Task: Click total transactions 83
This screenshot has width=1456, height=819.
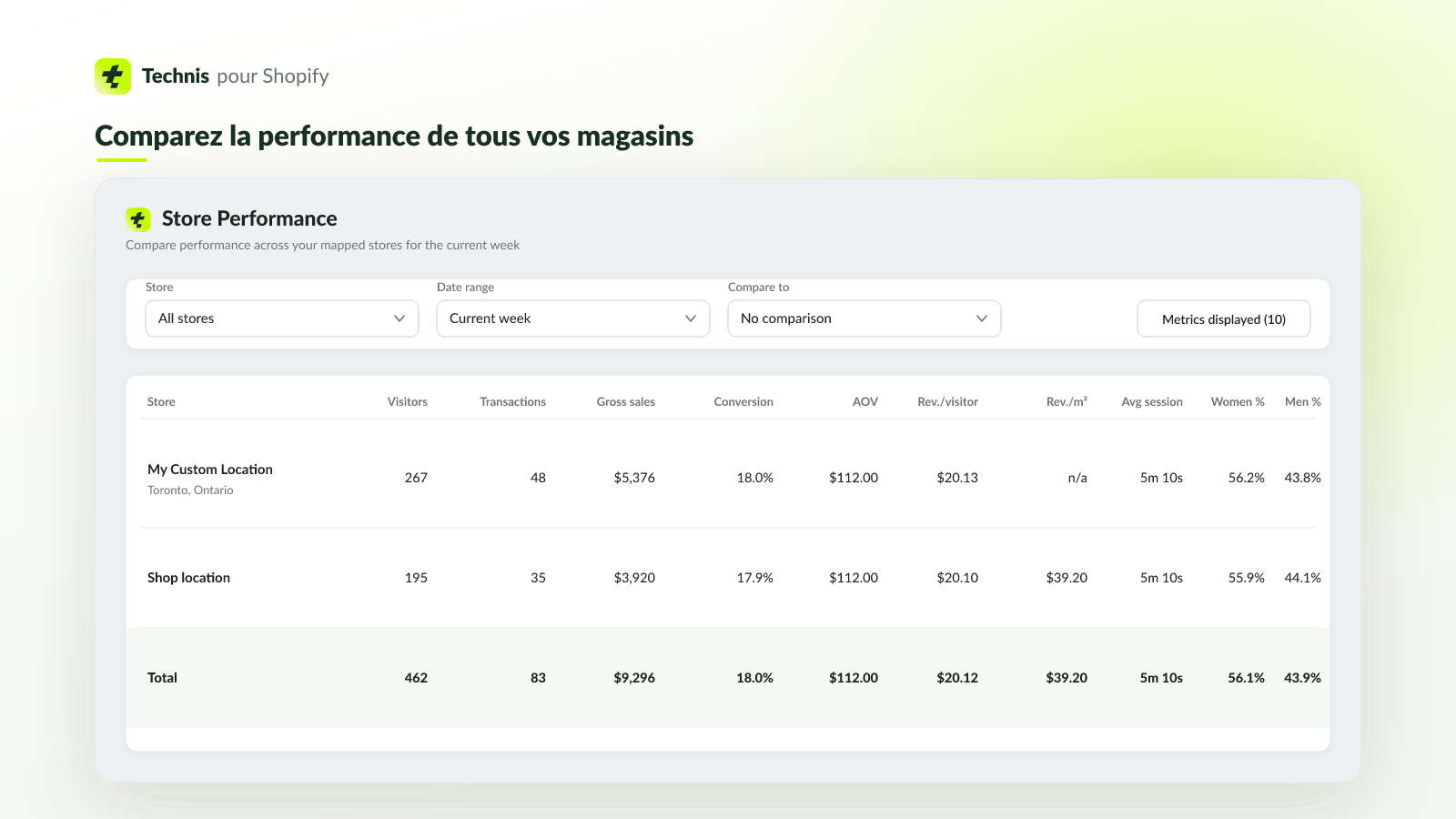Action: pos(538,678)
